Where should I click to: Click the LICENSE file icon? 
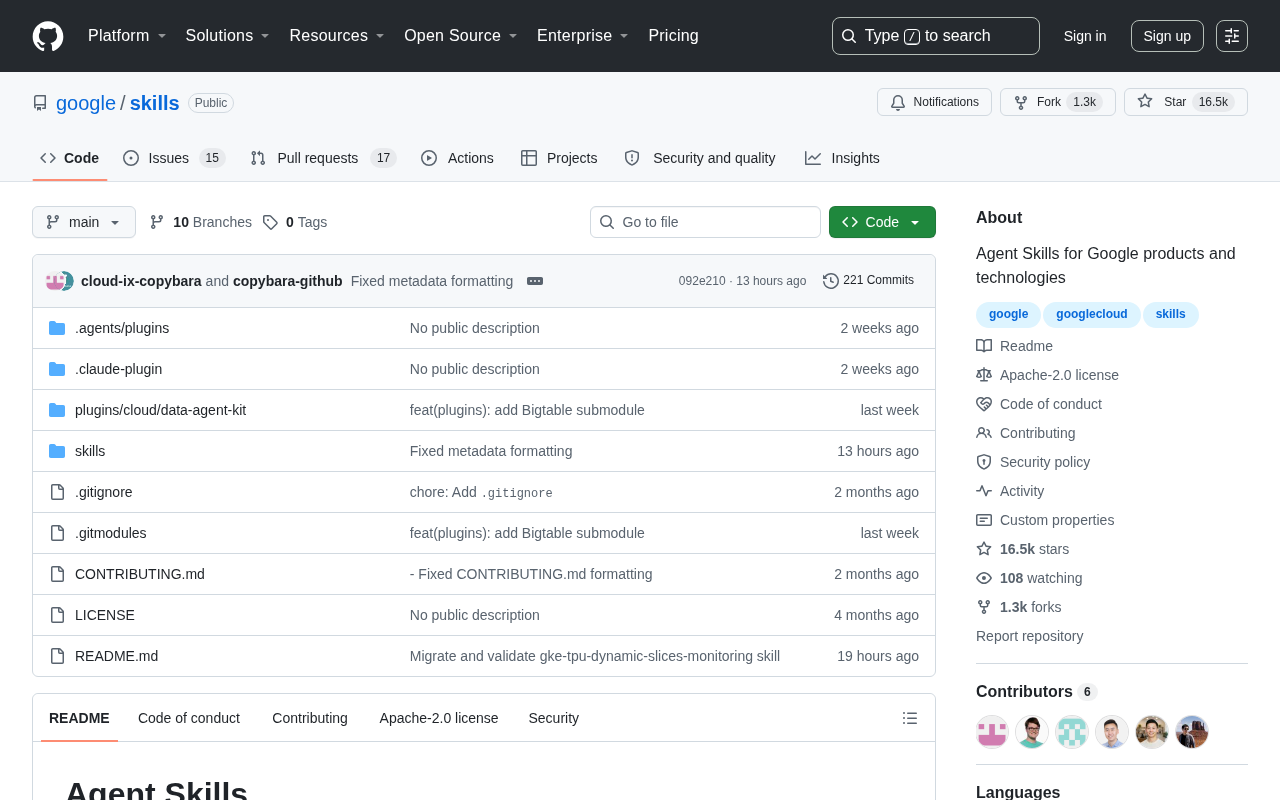57,615
